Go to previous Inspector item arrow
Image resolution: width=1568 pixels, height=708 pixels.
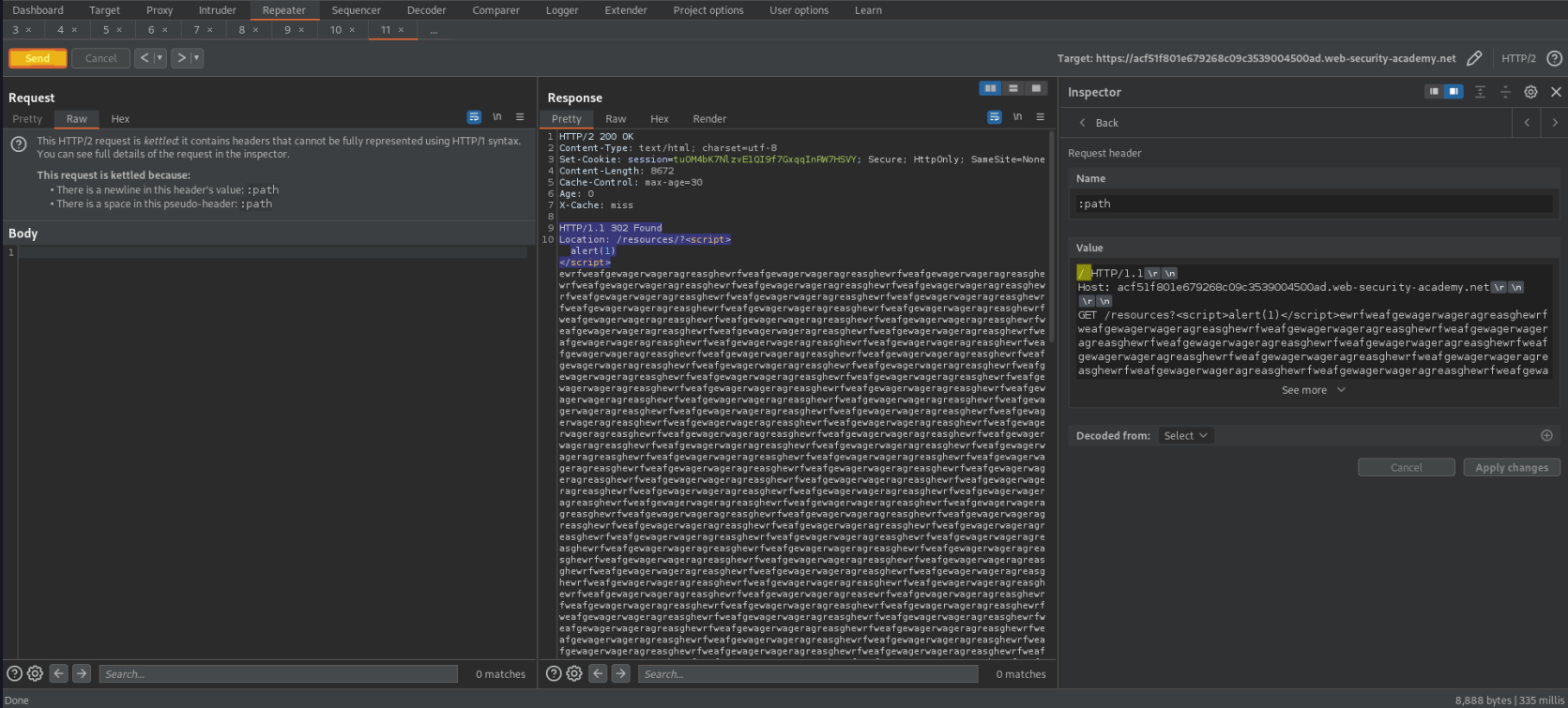[1527, 123]
